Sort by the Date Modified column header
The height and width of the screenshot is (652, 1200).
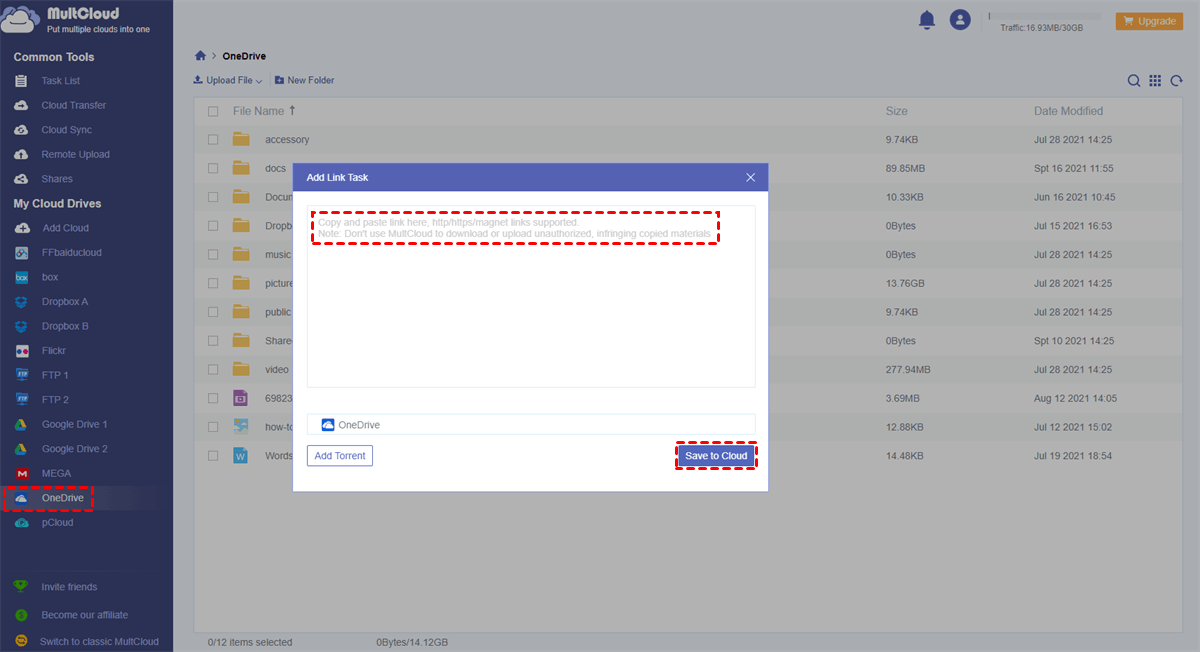click(1068, 111)
